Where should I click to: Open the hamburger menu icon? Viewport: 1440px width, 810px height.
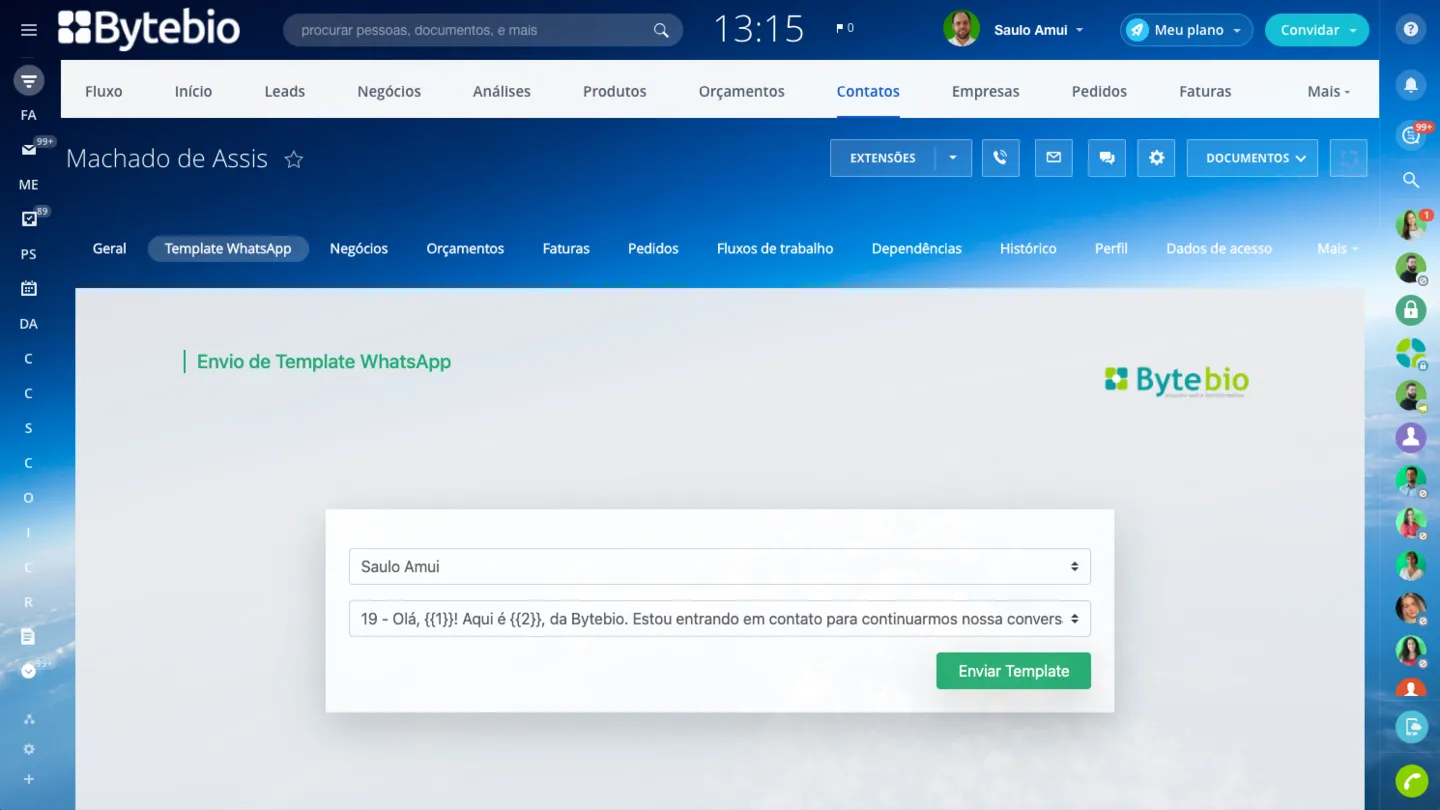click(29, 30)
